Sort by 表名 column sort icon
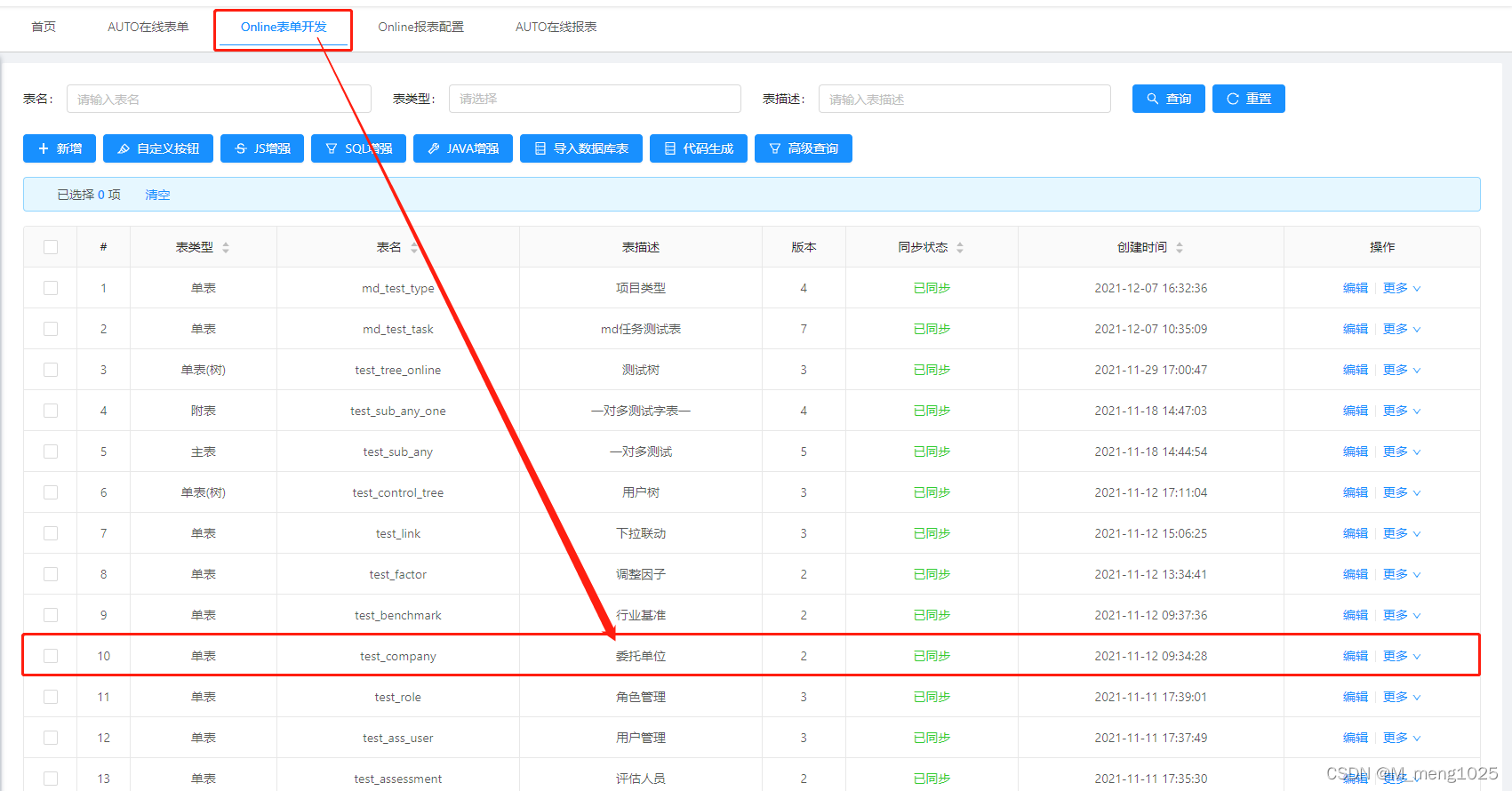Image resolution: width=1512 pixels, height=791 pixels. coord(414,247)
